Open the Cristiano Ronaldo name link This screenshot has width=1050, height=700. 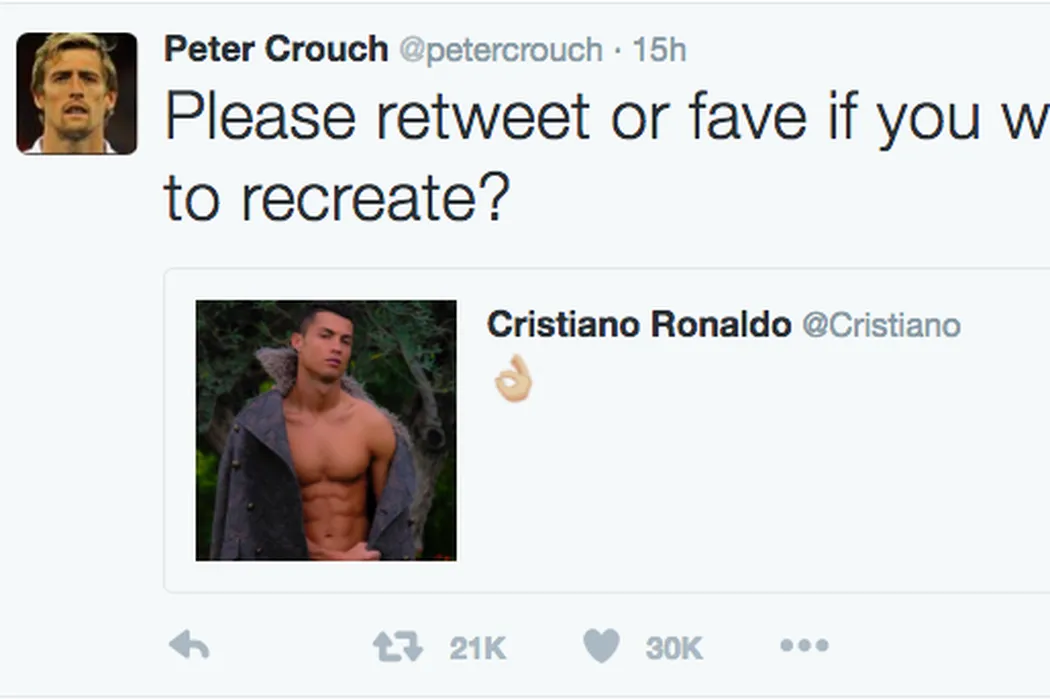(638, 324)
